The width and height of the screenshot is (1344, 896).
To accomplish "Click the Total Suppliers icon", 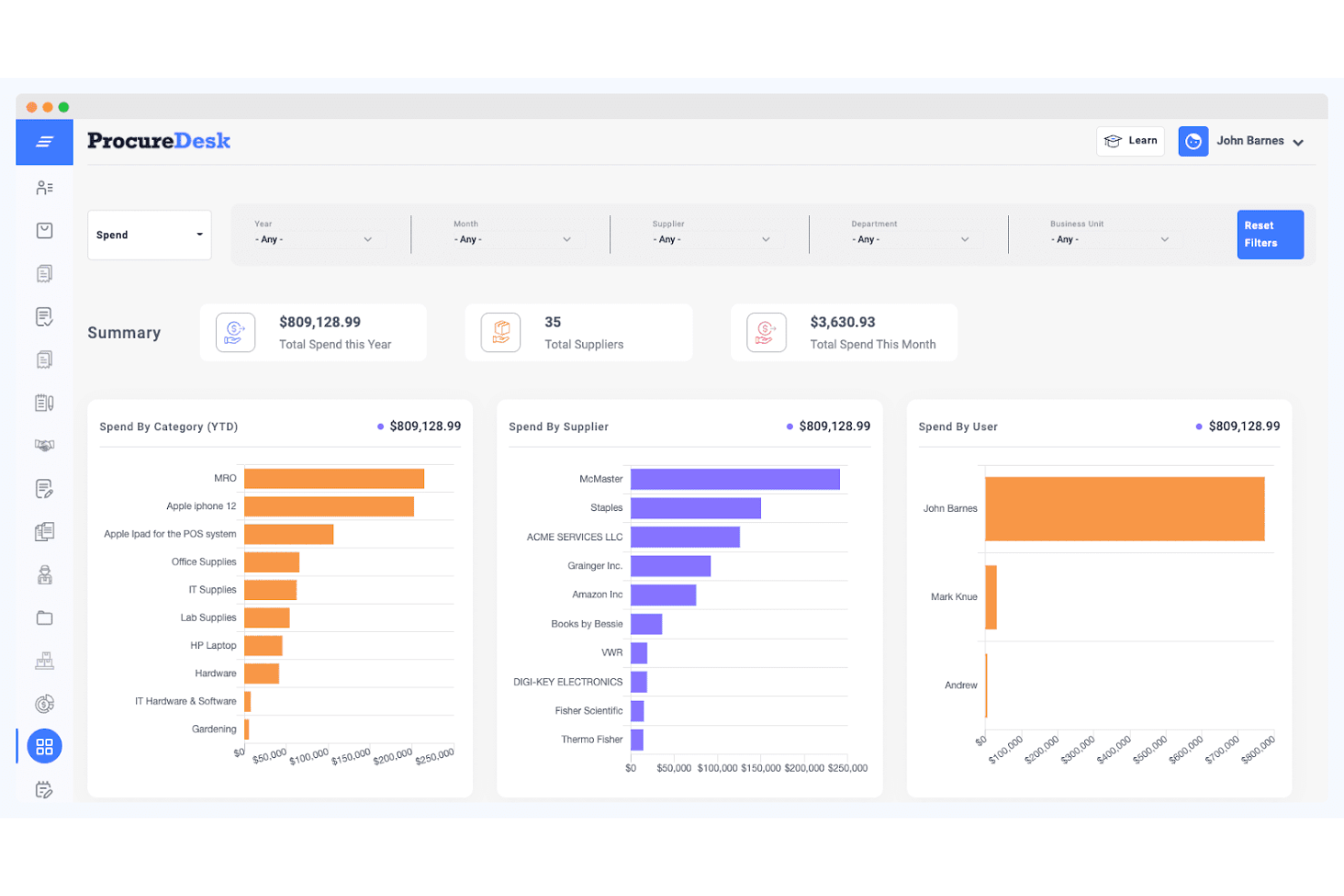I will coord(501,332).
